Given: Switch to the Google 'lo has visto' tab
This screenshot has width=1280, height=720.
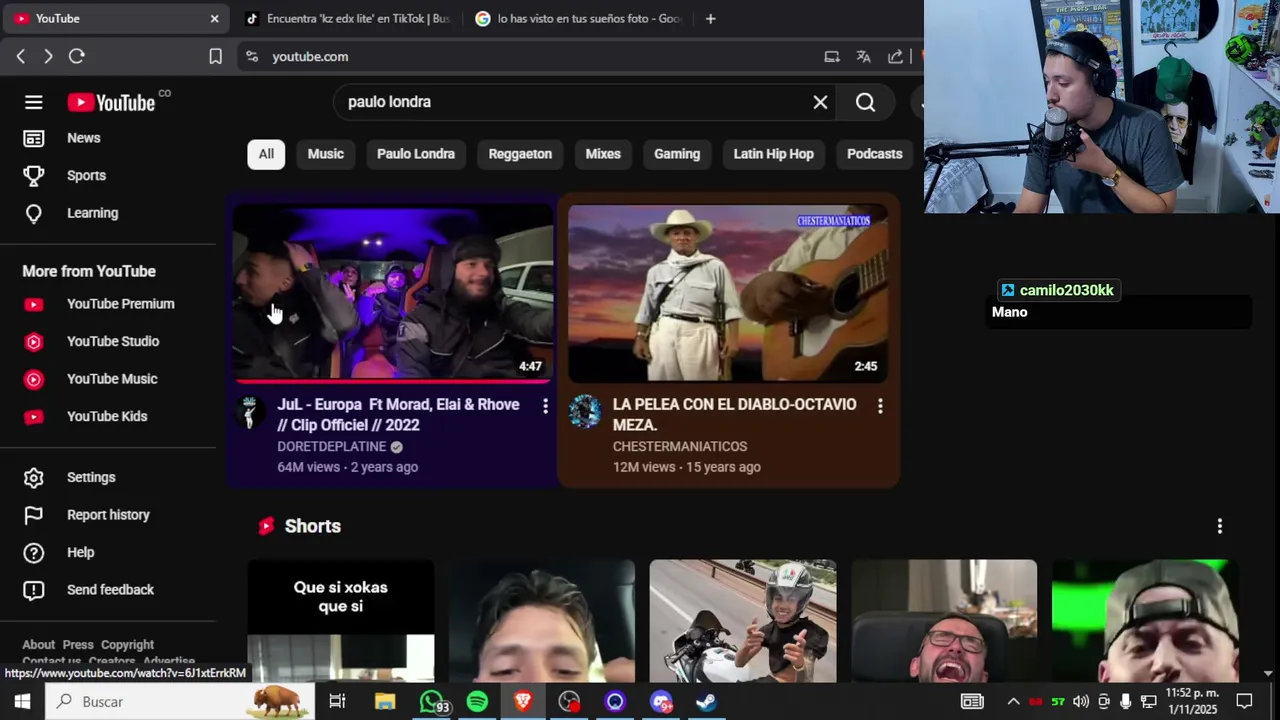Looking at the screenshot, I should click(579, 19).
